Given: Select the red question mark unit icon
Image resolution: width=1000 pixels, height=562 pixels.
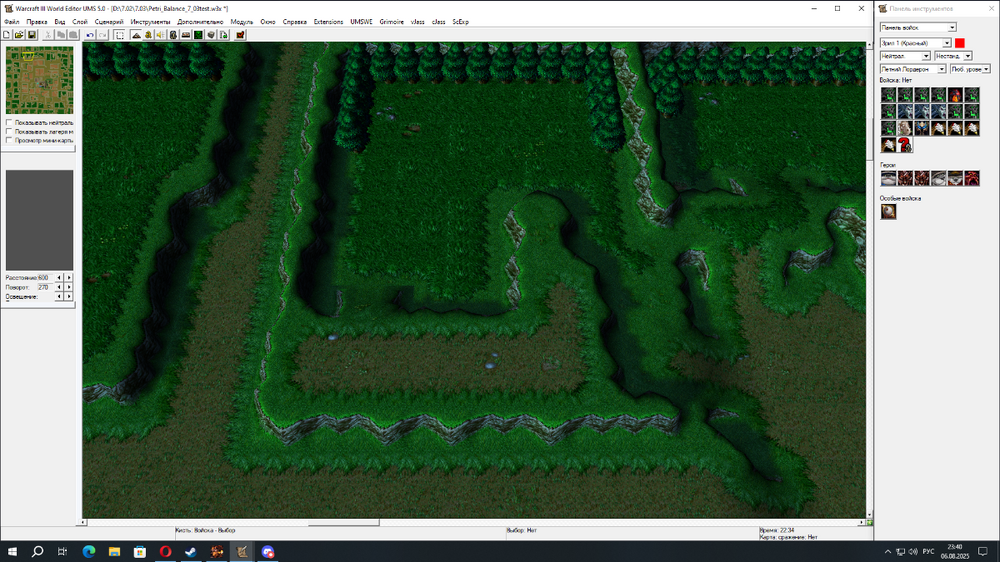Looking at the screenshot, I should 905,146.
